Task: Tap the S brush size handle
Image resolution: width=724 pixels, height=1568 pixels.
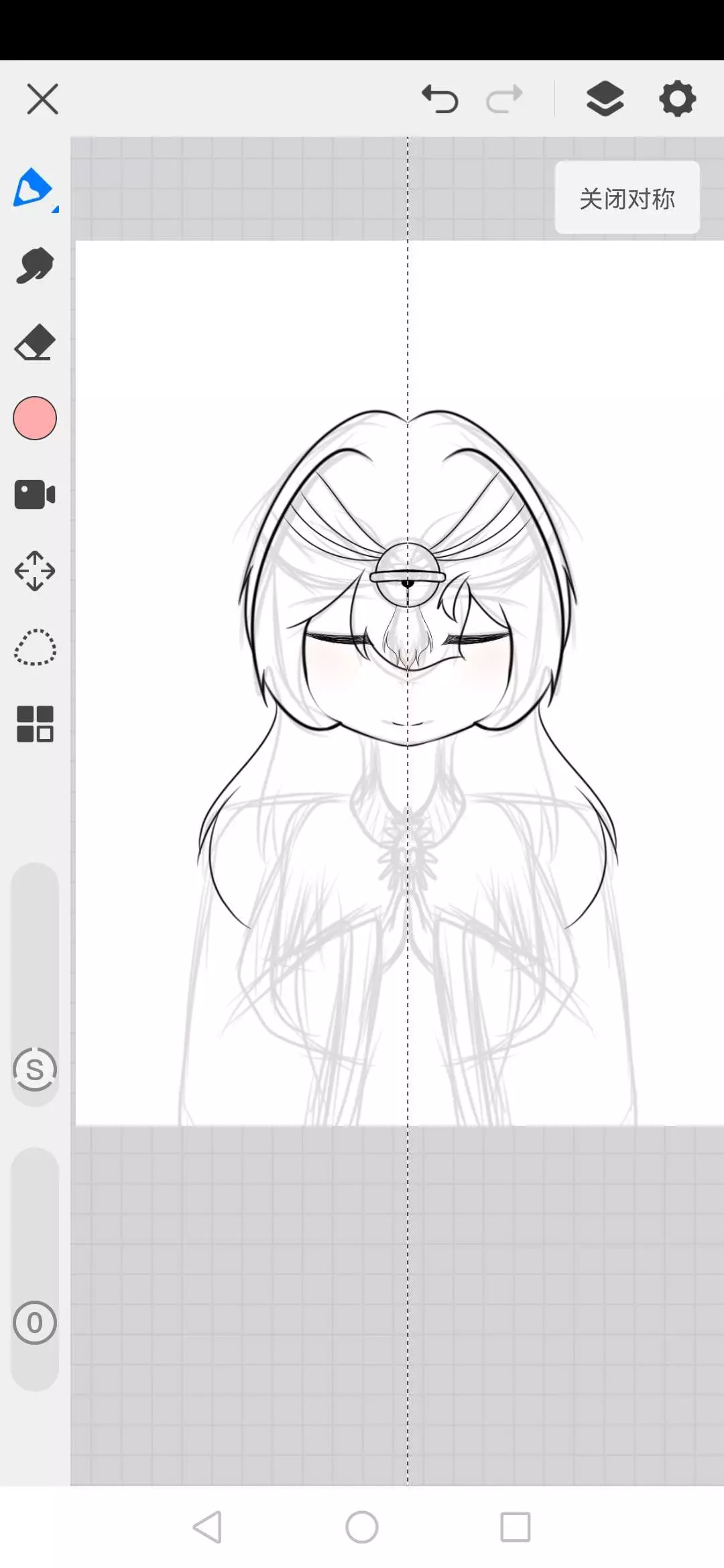Action: point(35,1069)
